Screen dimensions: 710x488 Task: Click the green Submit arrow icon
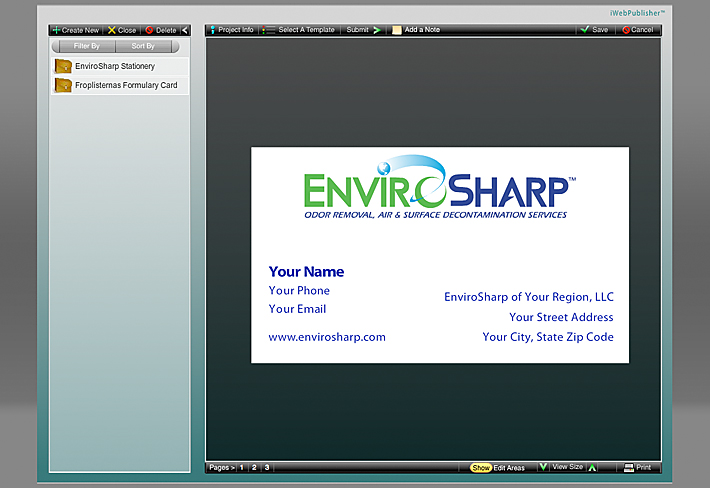tap(377, 30)
